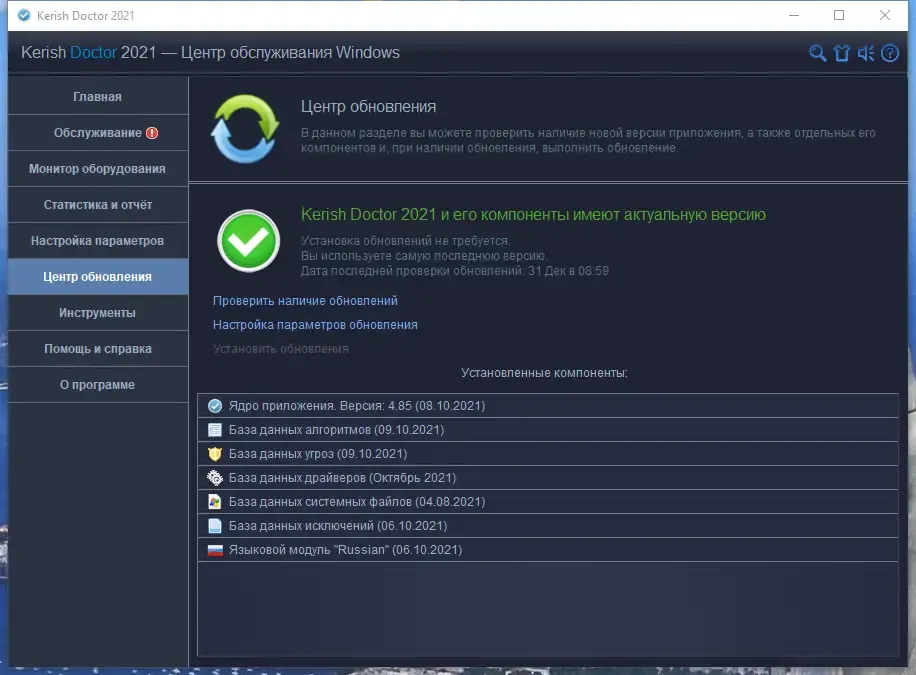Click the shield icon for База данных угроз
916x675 pixels.
tap(214, 454)
